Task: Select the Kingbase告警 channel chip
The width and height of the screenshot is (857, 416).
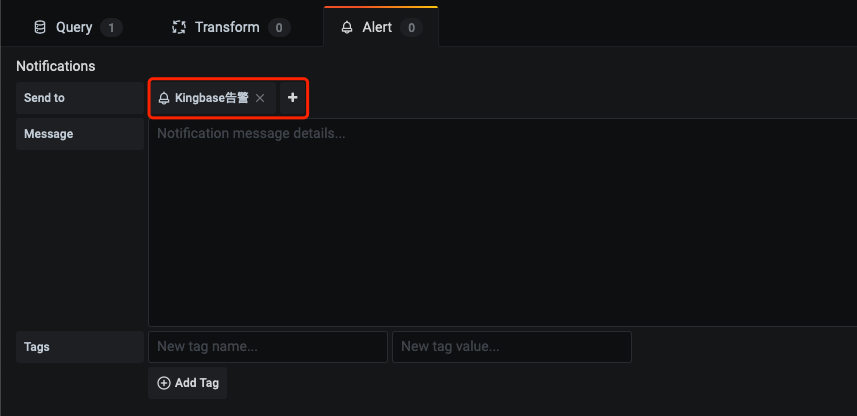Action: pyautogui.click(x=212, y=98)
